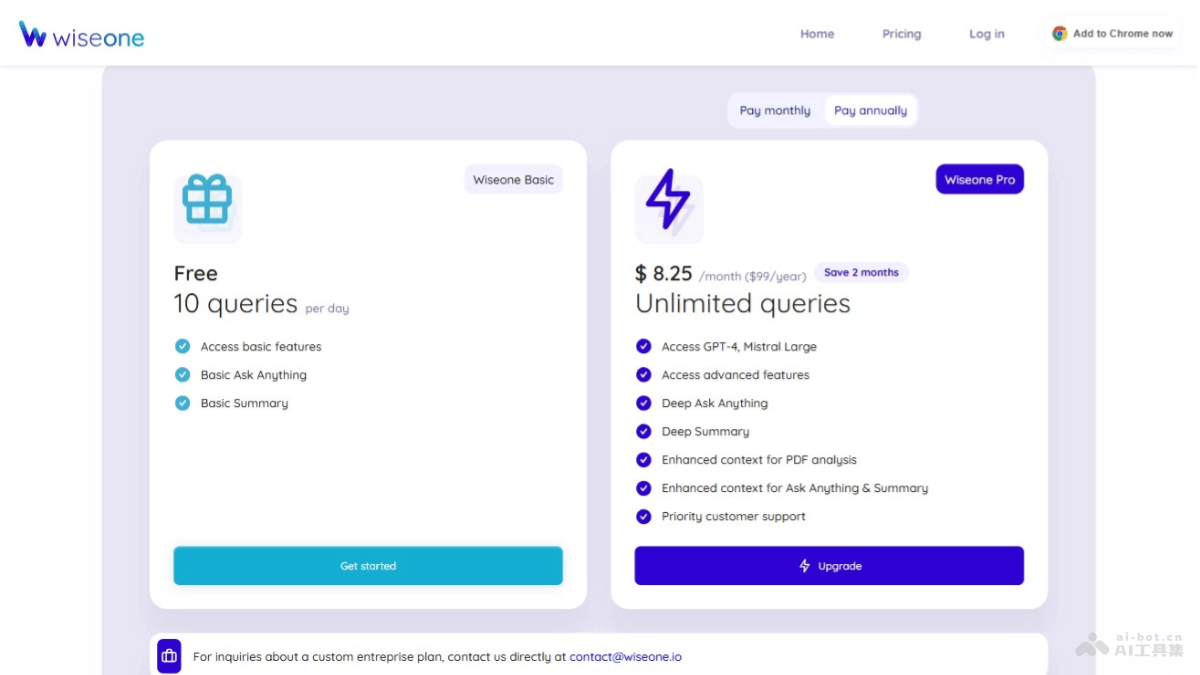Click the briefcase icon for enterprise inquiries

tap(169, 656)
